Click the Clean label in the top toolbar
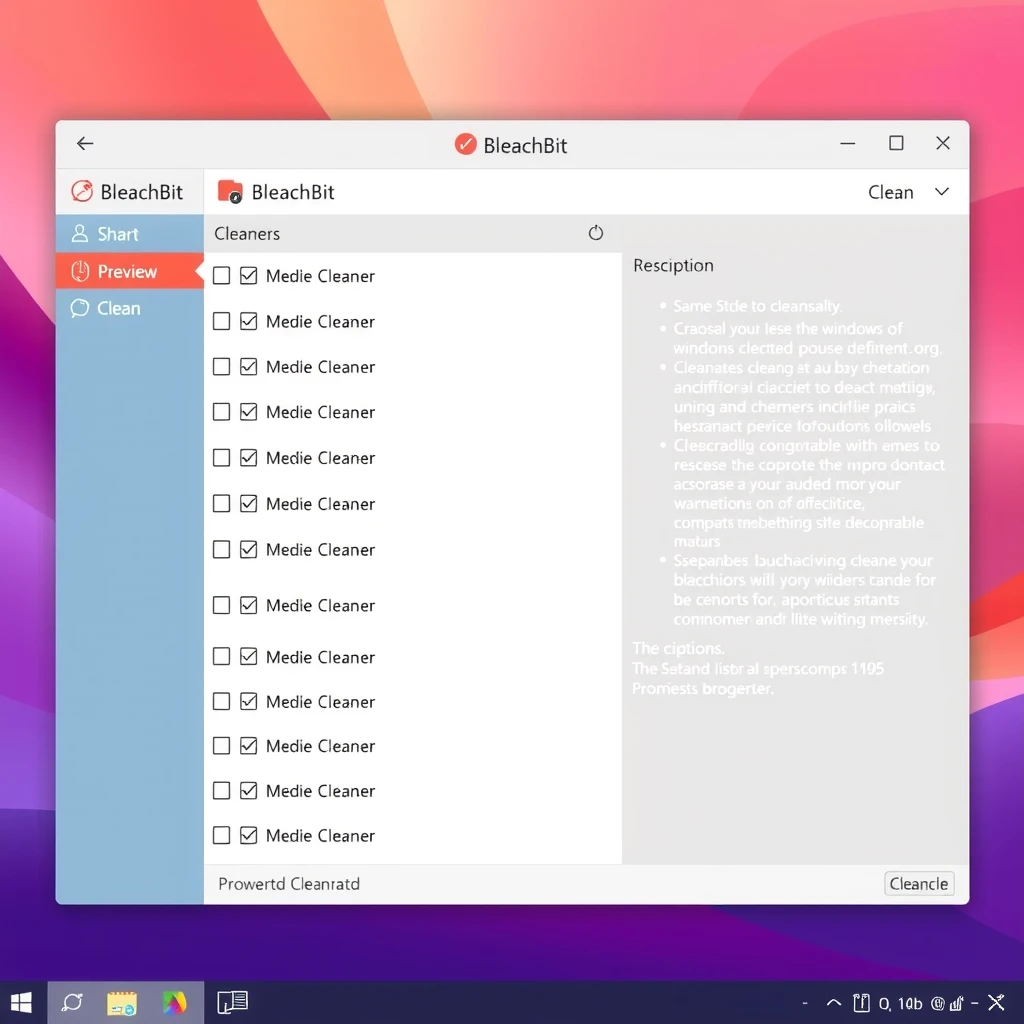The image size is (1024, 1024). coord(890,192)
